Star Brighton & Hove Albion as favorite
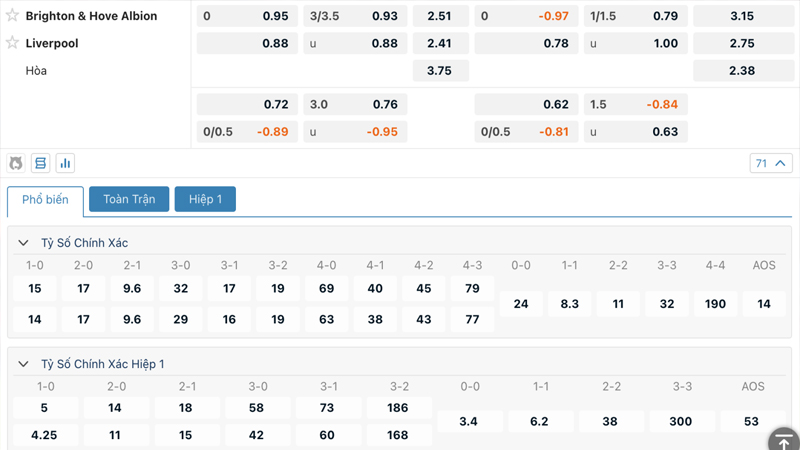 (x=13, y=16)
